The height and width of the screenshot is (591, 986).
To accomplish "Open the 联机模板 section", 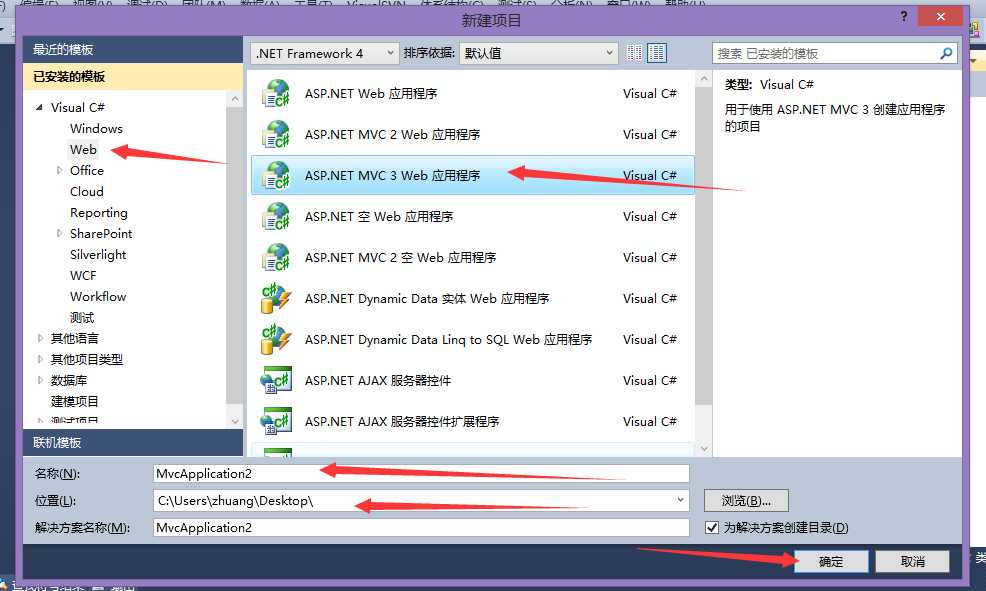I will 133,443.
